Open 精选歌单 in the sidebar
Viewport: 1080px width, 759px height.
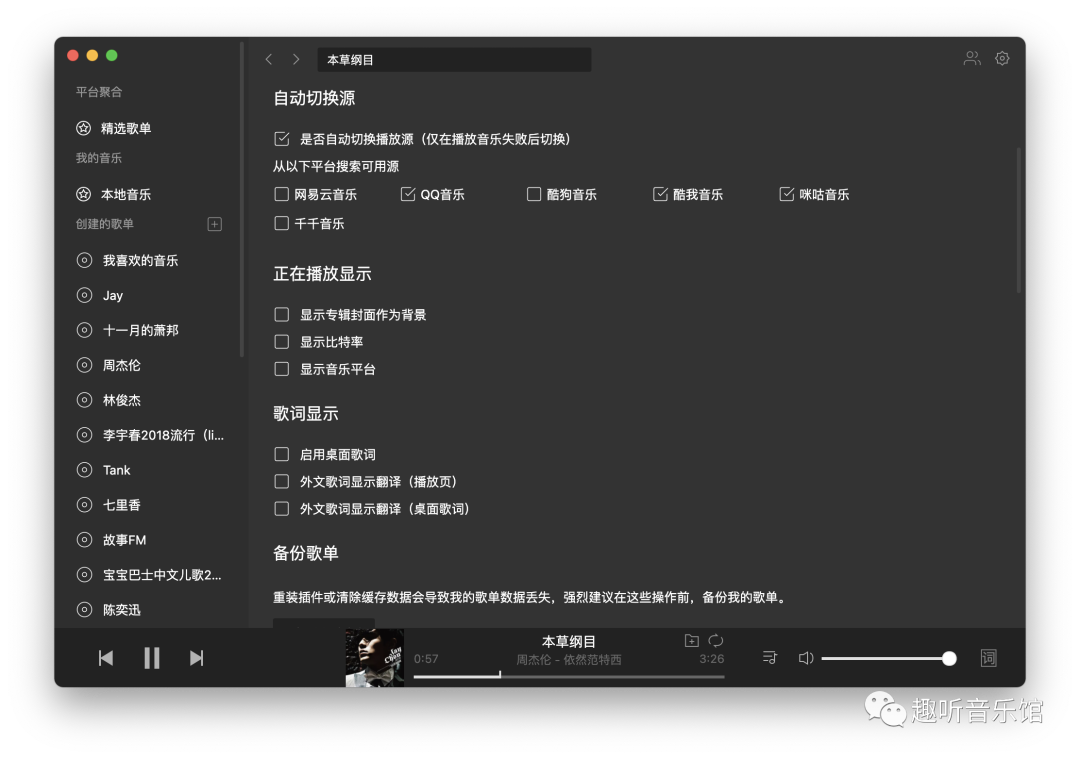click(x=126, y=128)
